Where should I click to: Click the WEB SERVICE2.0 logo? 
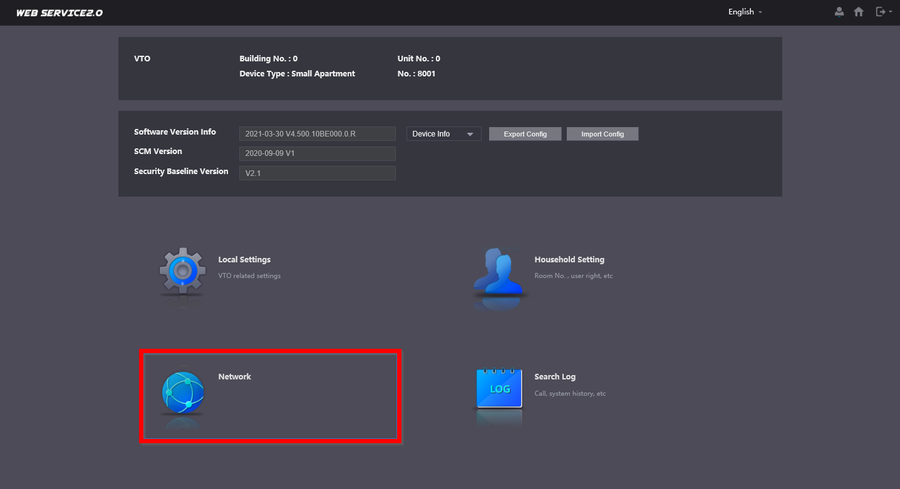[x=59, y=13]
